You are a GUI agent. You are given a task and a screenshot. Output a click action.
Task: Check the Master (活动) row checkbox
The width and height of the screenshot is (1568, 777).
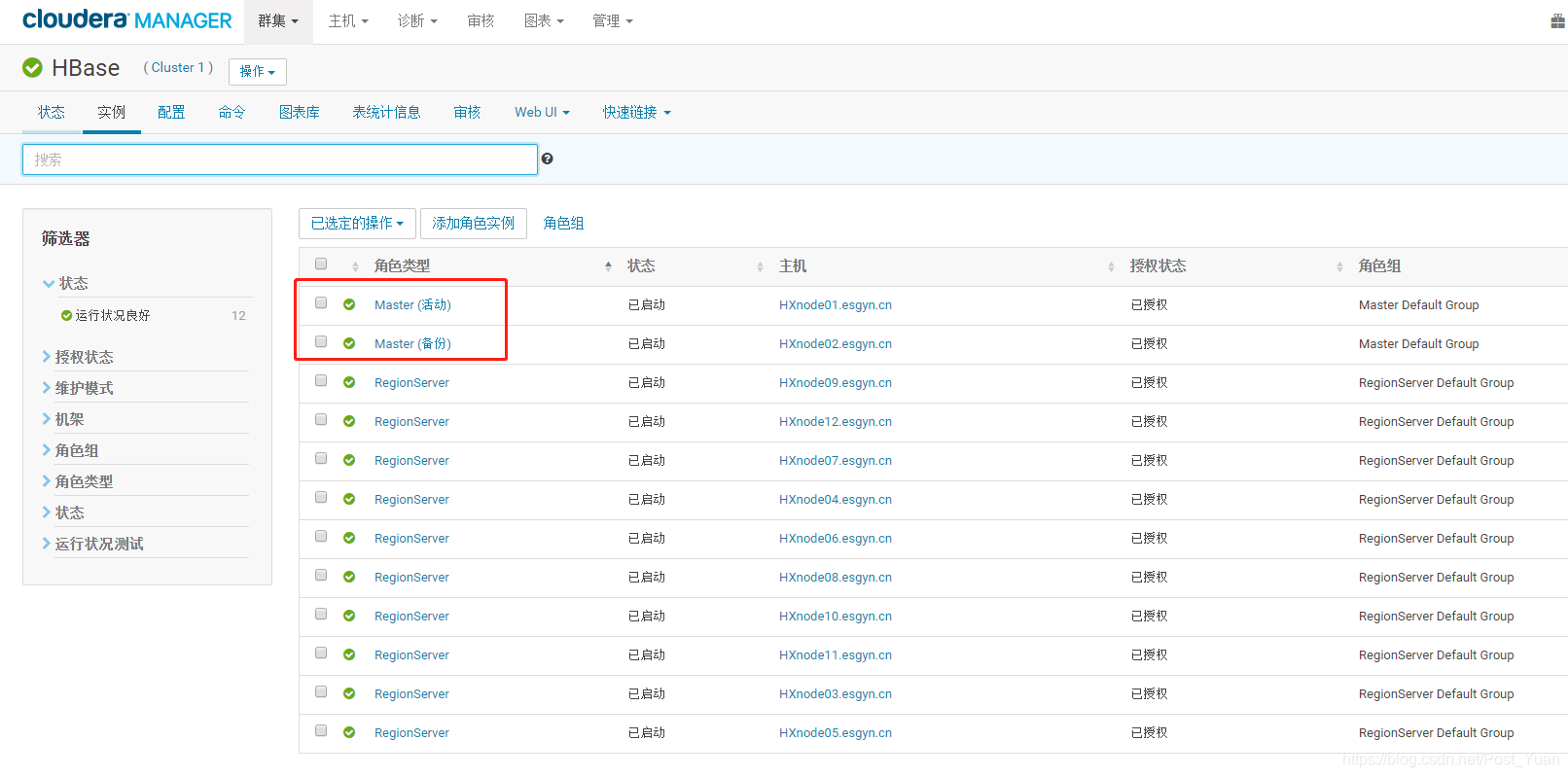pos(321,302)
